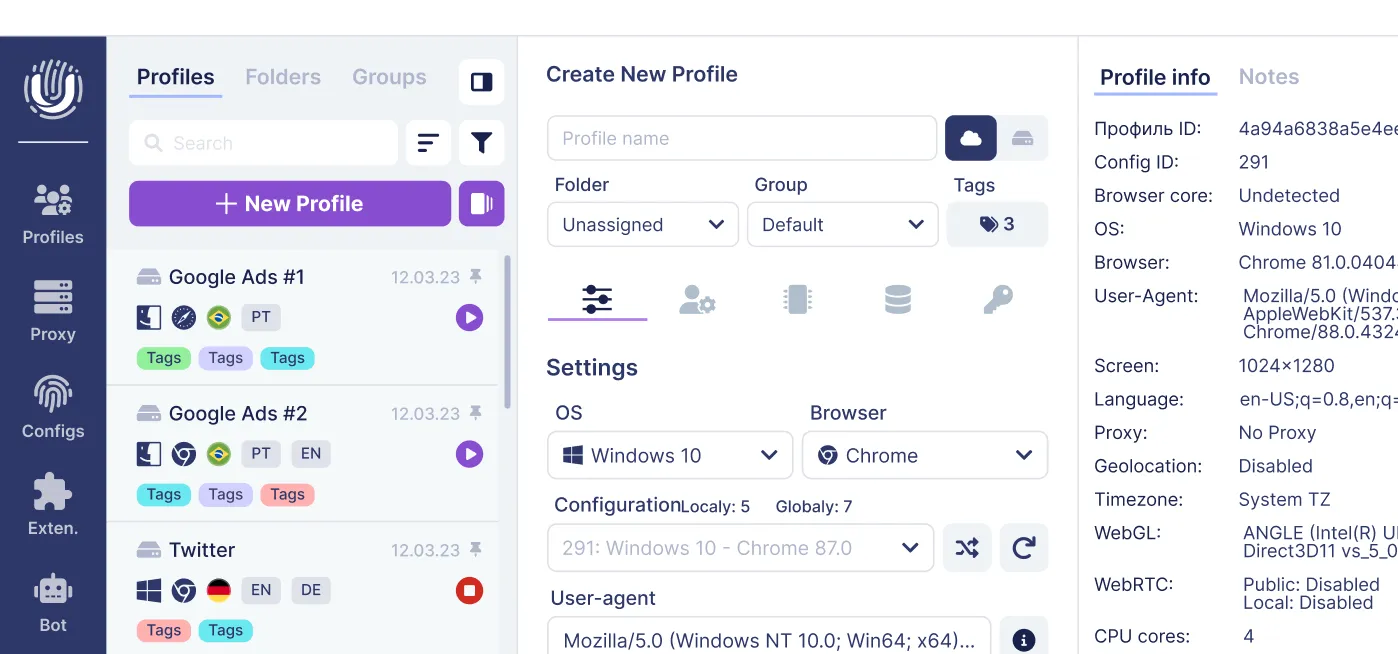Viewport: 1398px width, 654px height.
Task: Select cloud storage for profile
Action: pos(971,138)
